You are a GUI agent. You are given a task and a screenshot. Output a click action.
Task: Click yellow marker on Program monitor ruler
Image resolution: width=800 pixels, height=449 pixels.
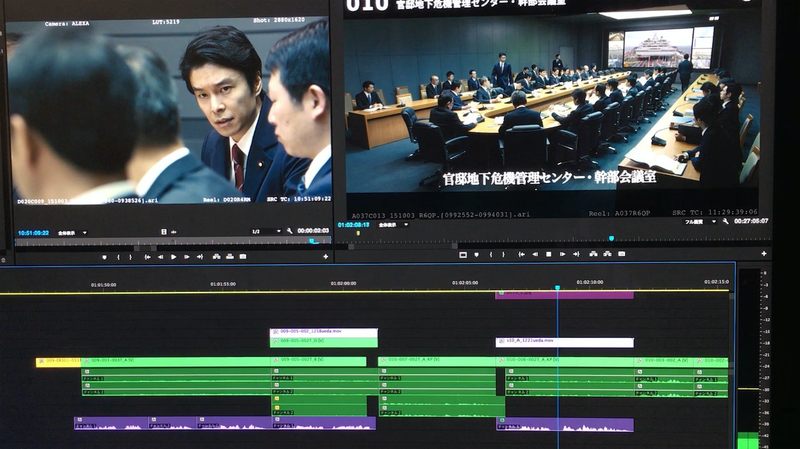coord(358,233)
